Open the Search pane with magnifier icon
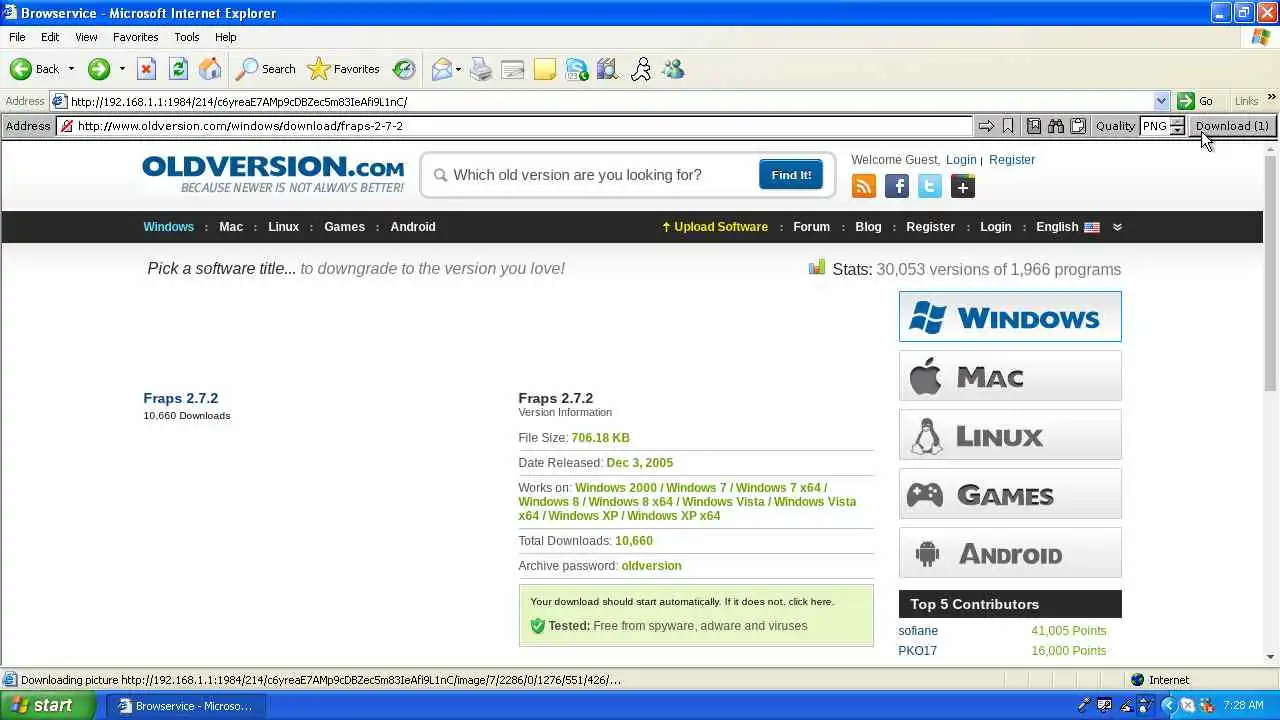Image resolution: width=1280 pixels, height=720 pixels. pos(265,69)
